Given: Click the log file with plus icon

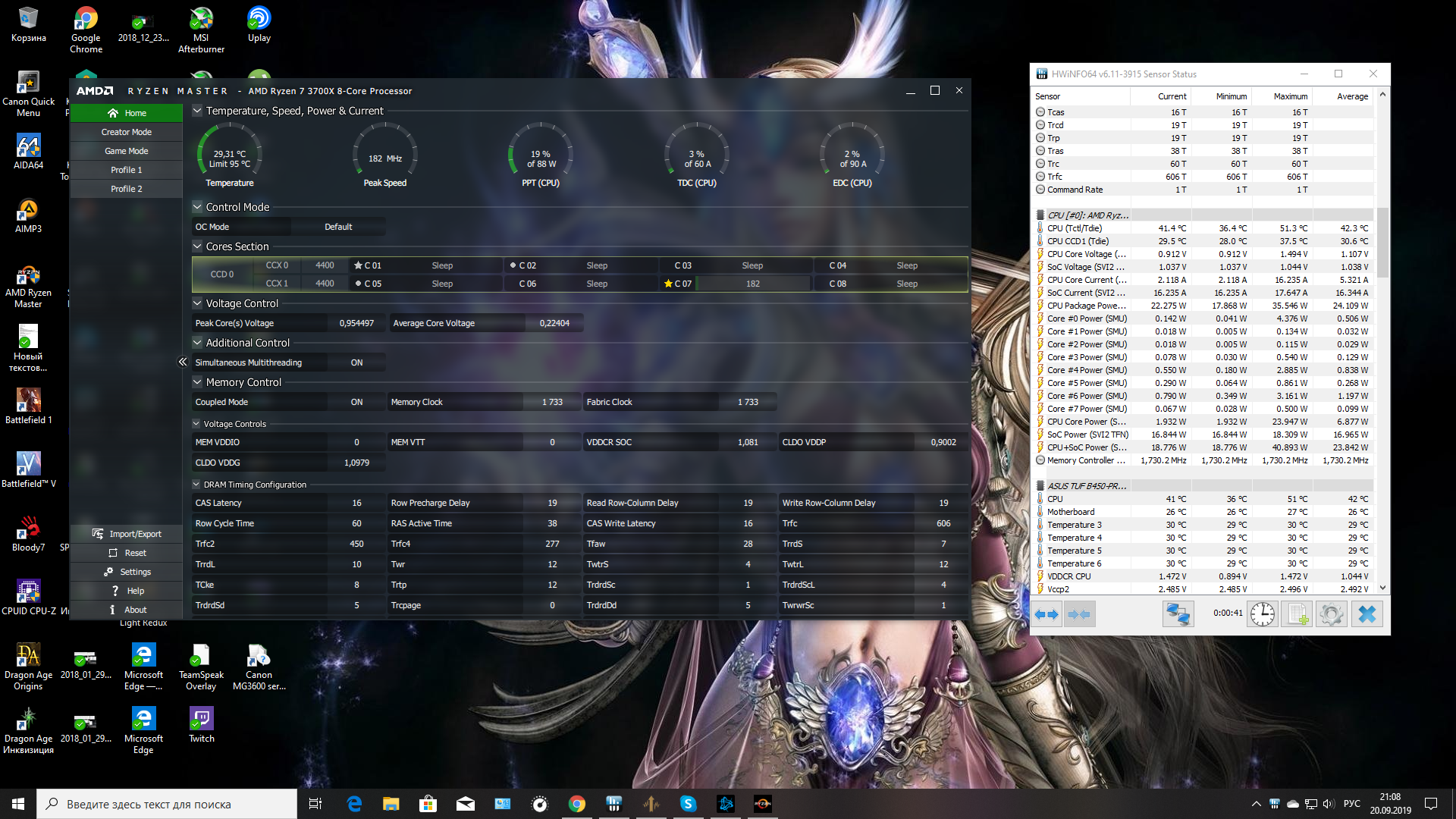Looking at the screenshot, I should click(x=1297, y=614).
